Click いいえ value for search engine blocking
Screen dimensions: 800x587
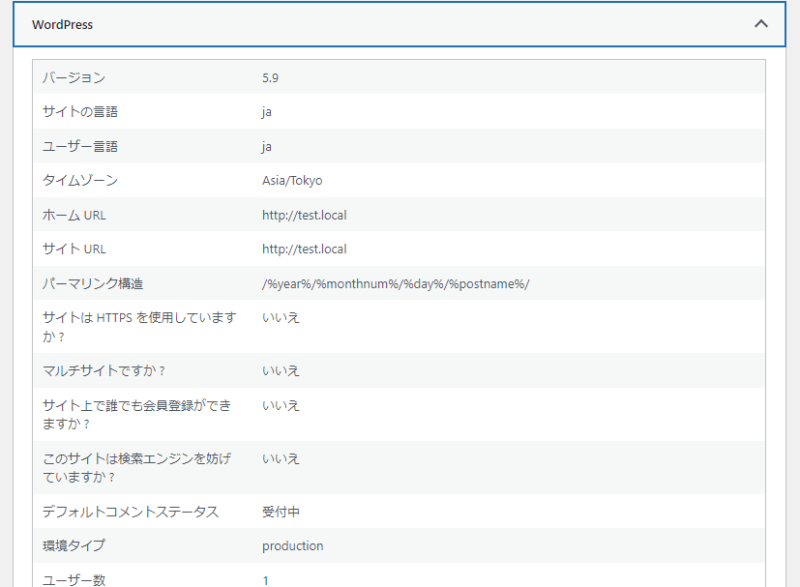click(x=281, y=459)
